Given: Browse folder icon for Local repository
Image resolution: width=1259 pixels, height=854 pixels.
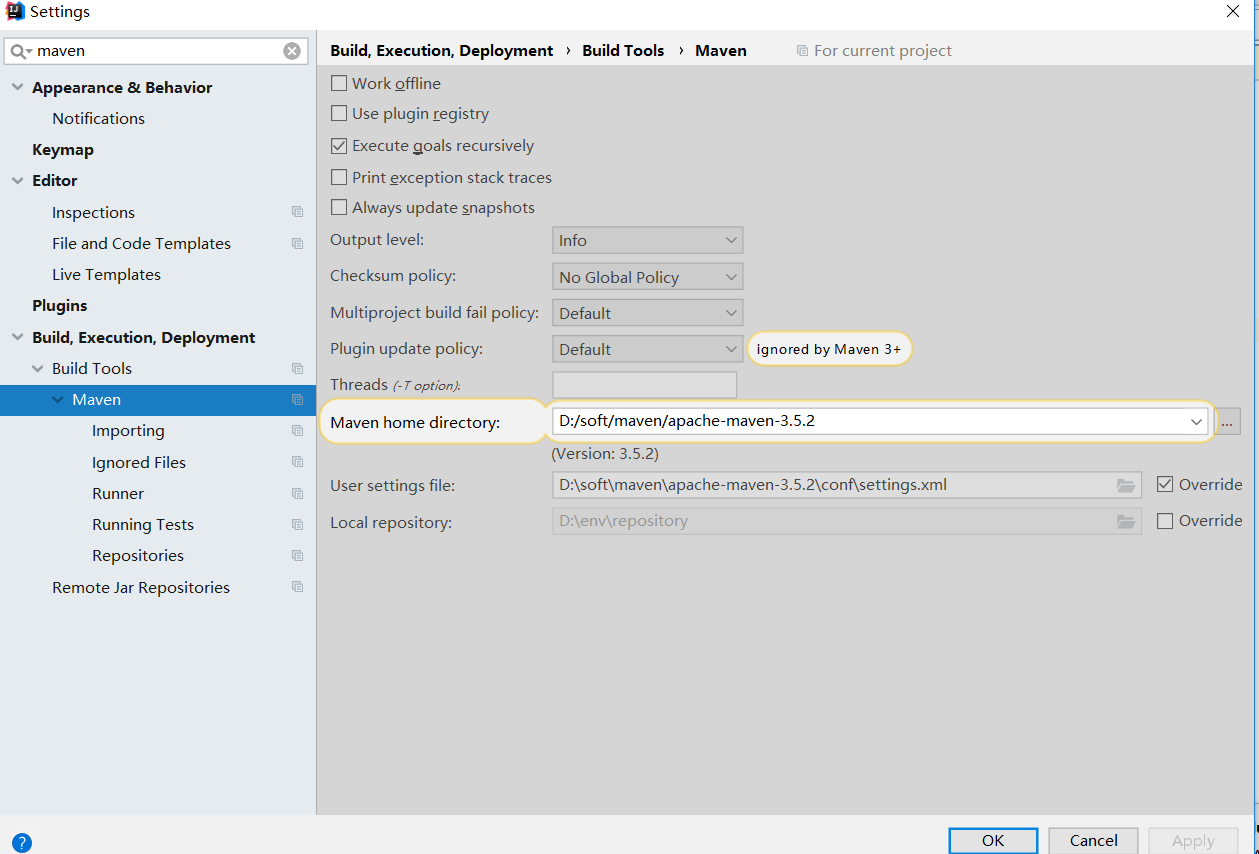Looking at the screenshot, I should point(1126,521).
